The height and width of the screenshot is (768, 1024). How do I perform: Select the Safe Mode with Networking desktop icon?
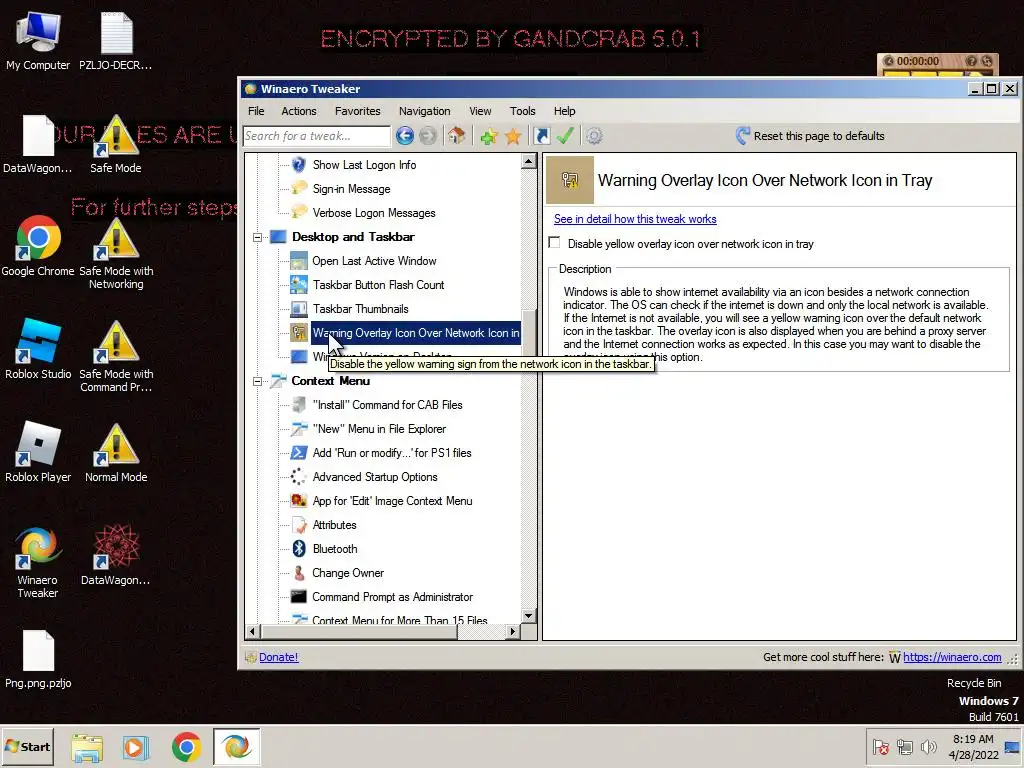click(116, 252)
